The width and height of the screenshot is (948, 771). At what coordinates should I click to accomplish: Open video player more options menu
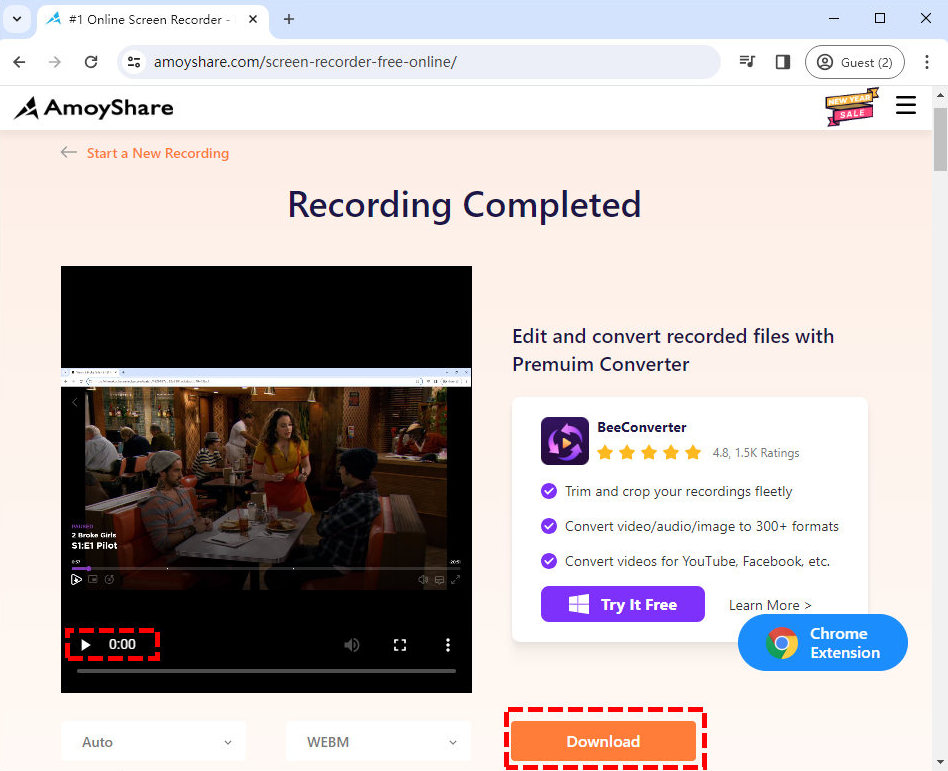click(x=447, y=645)
